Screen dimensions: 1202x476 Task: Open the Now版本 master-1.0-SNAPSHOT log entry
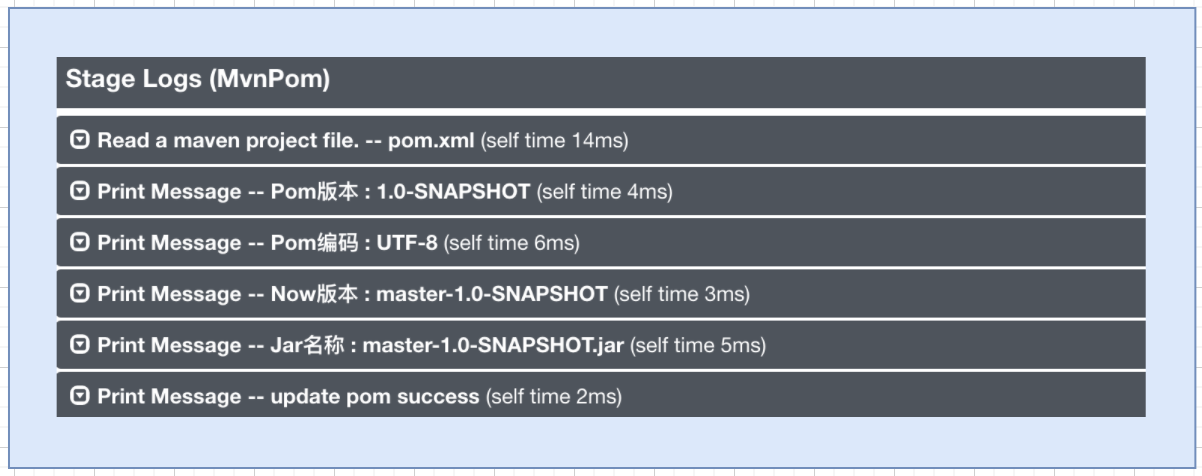tap(601, 294)
